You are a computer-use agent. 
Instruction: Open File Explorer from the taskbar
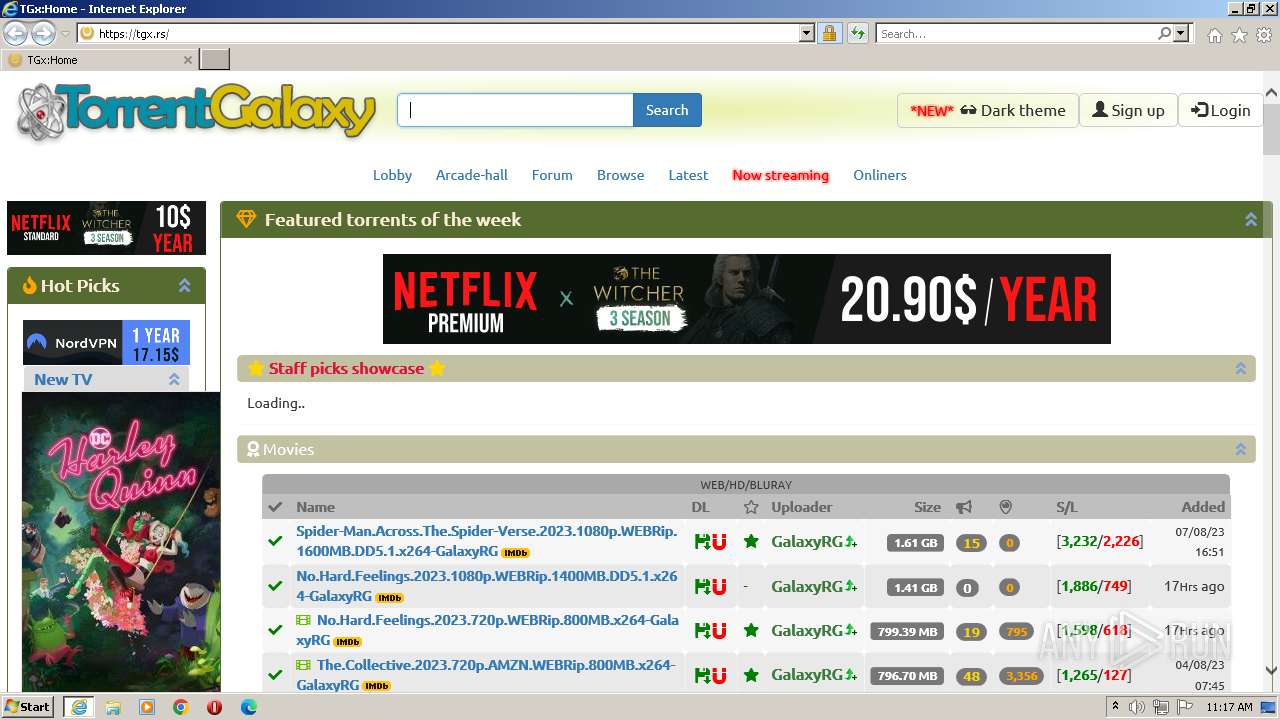(x=112, y=707)
